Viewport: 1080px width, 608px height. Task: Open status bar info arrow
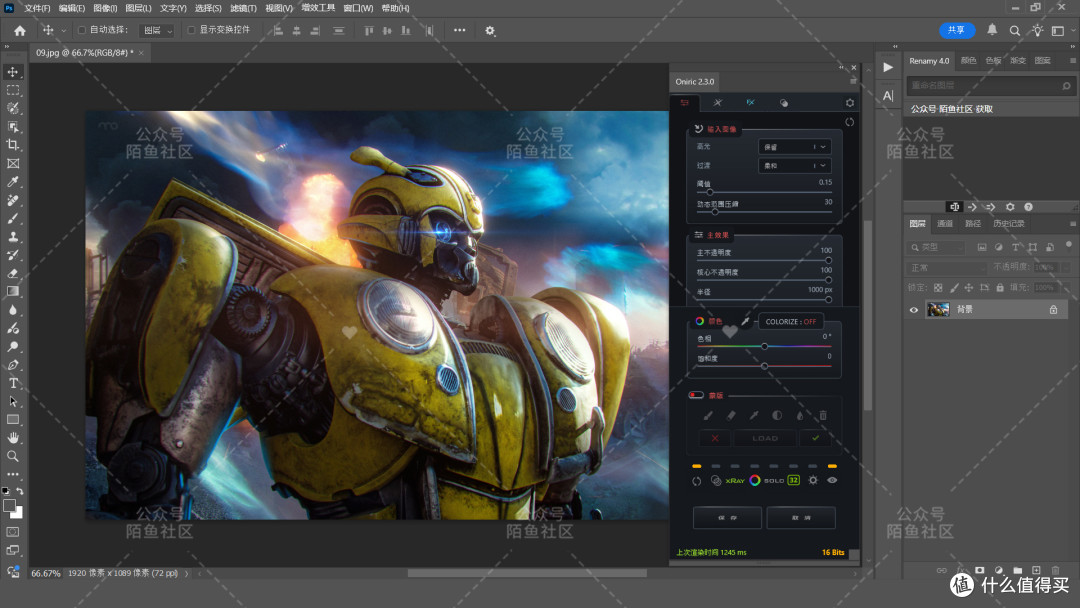(x=187, y=573)
